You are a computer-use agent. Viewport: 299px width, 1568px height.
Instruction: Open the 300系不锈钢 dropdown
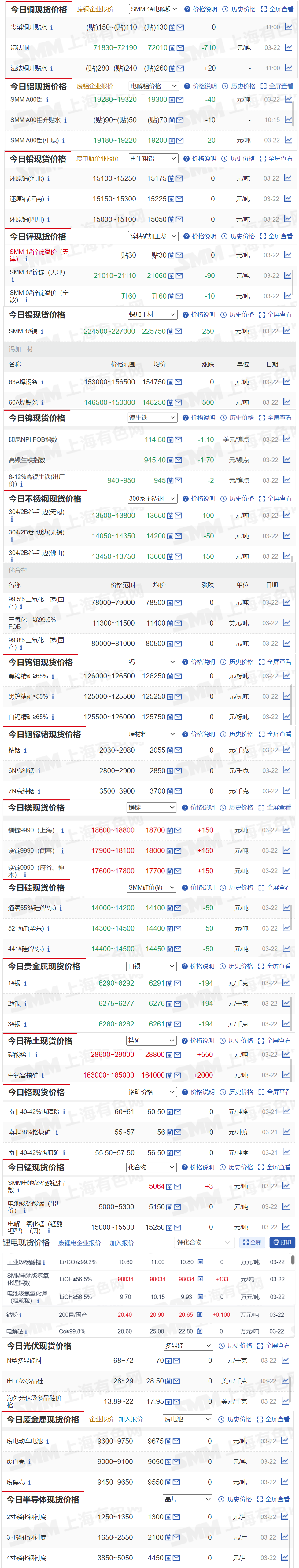[x=152, y=498]
